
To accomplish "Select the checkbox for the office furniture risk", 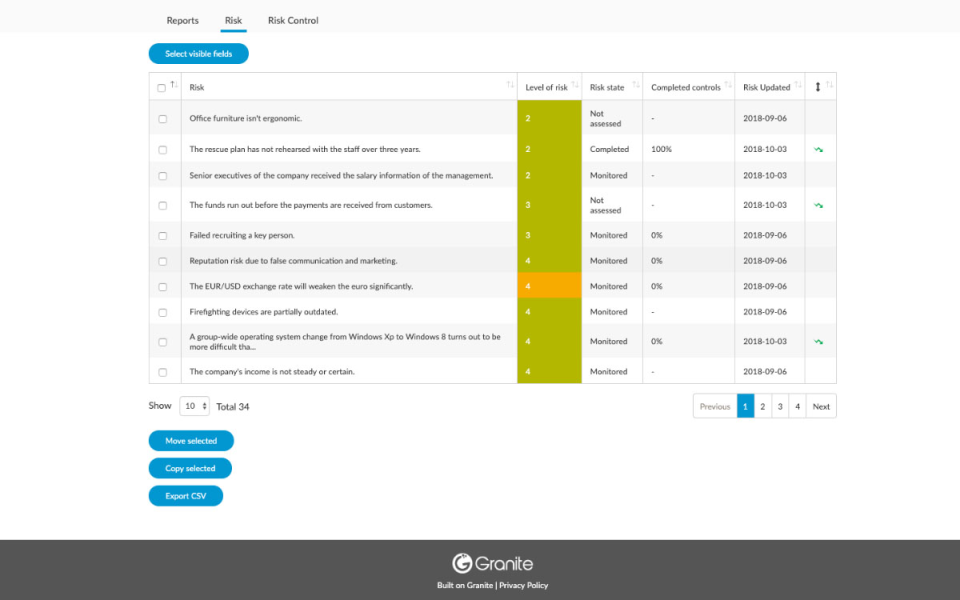I will [x=162, y=118].
